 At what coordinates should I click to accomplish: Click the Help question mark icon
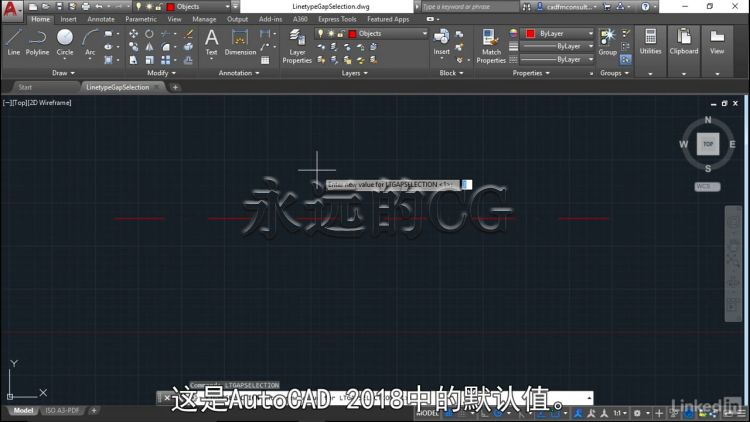click(x=645, y=7)
